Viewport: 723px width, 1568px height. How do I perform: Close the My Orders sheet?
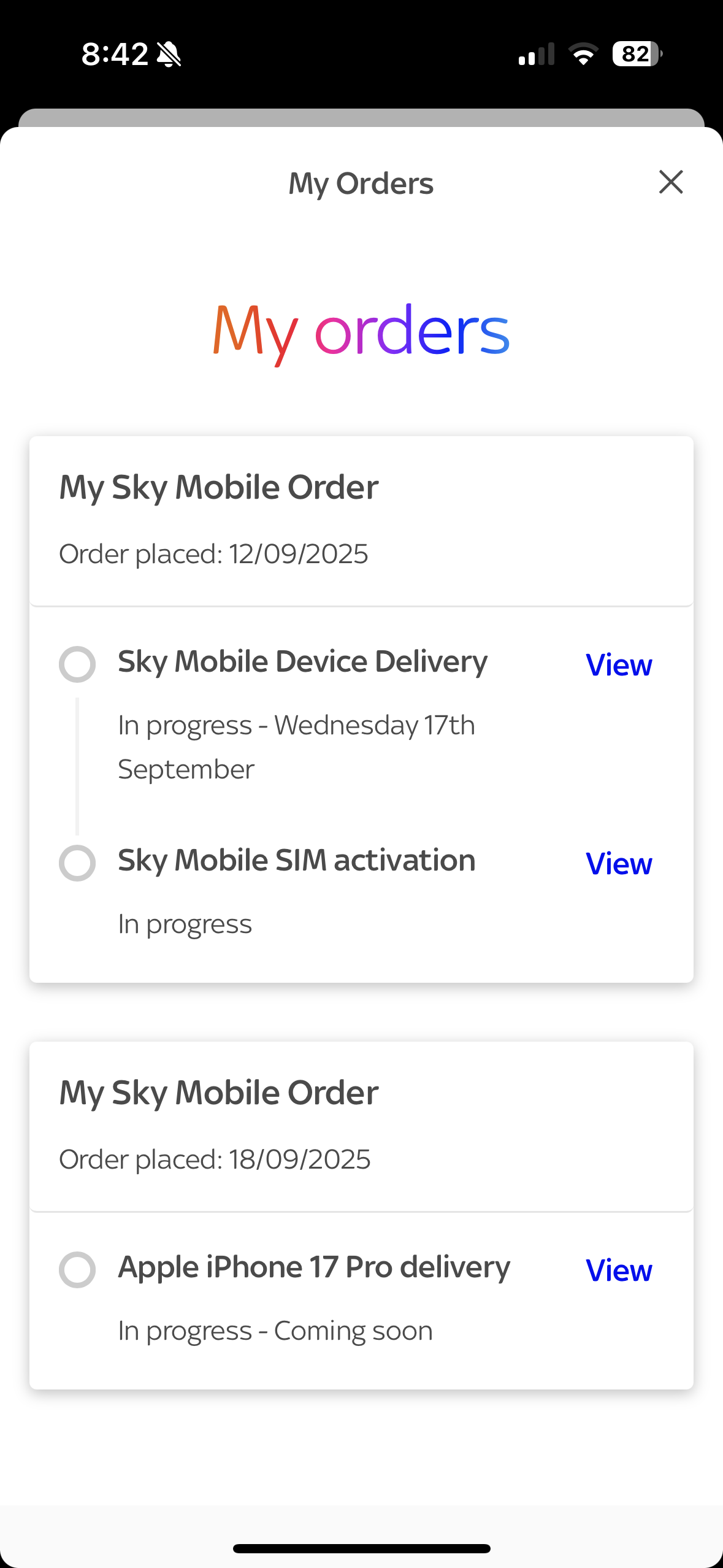pos(671,182)
